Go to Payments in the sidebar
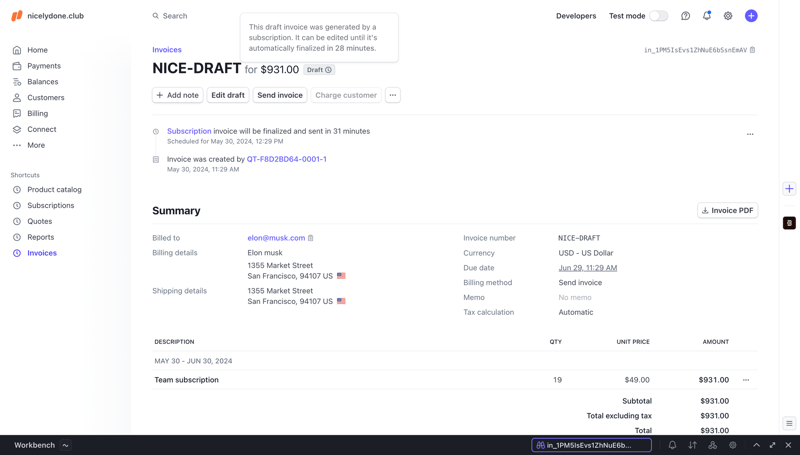Screen dimensions: 800x455 (x=44, y=66)
